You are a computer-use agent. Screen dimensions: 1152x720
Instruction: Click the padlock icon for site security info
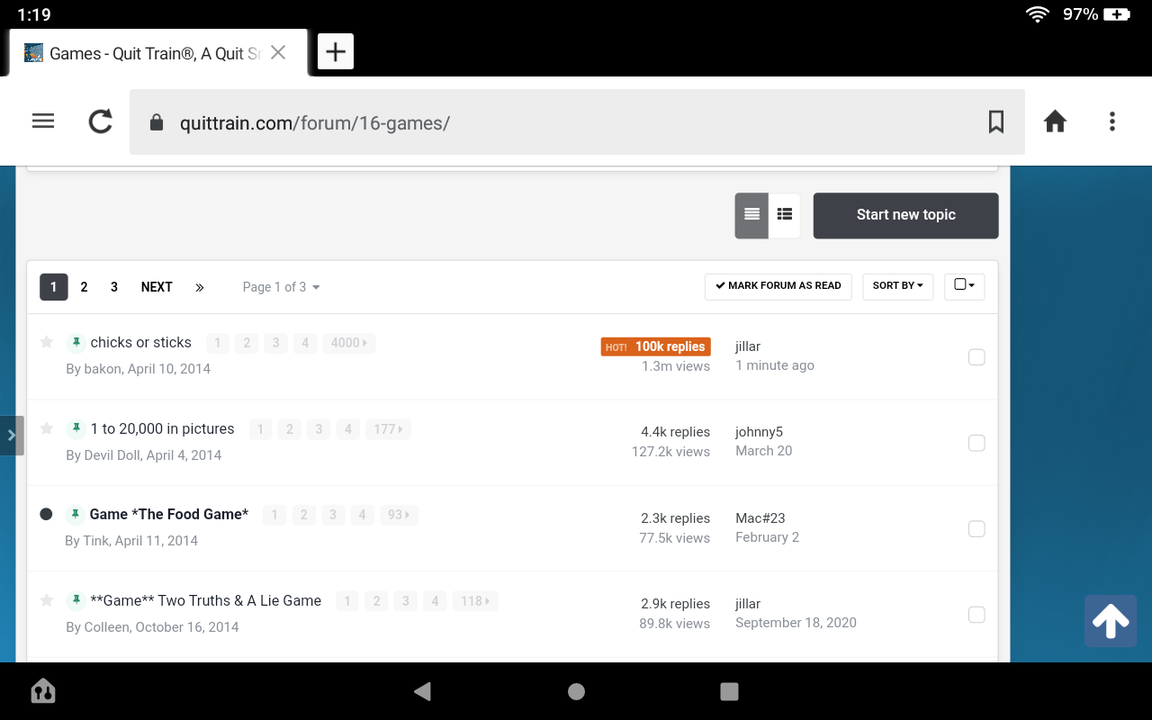tap(156, 122)
